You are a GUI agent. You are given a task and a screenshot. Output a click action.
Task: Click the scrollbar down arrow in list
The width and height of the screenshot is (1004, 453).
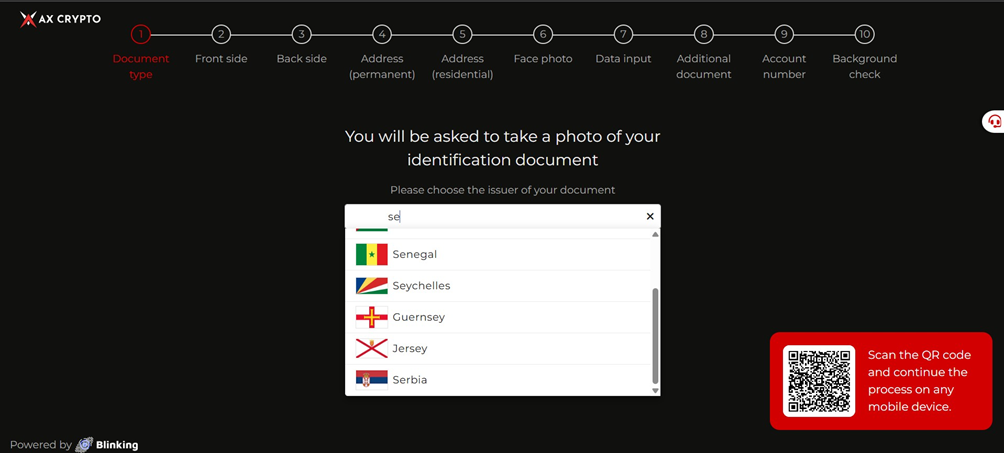pyautogui.click(x=655, y=390)
